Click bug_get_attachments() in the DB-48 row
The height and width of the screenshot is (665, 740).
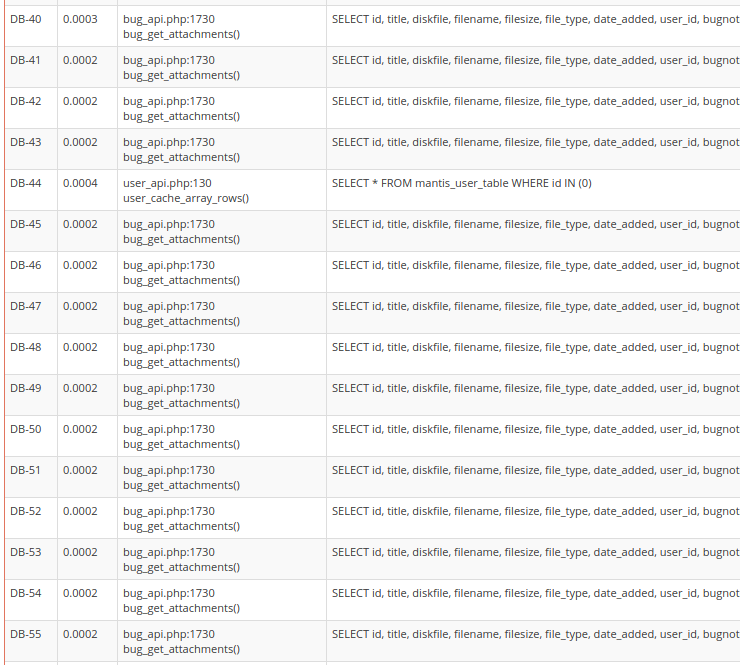click(181, 362)
